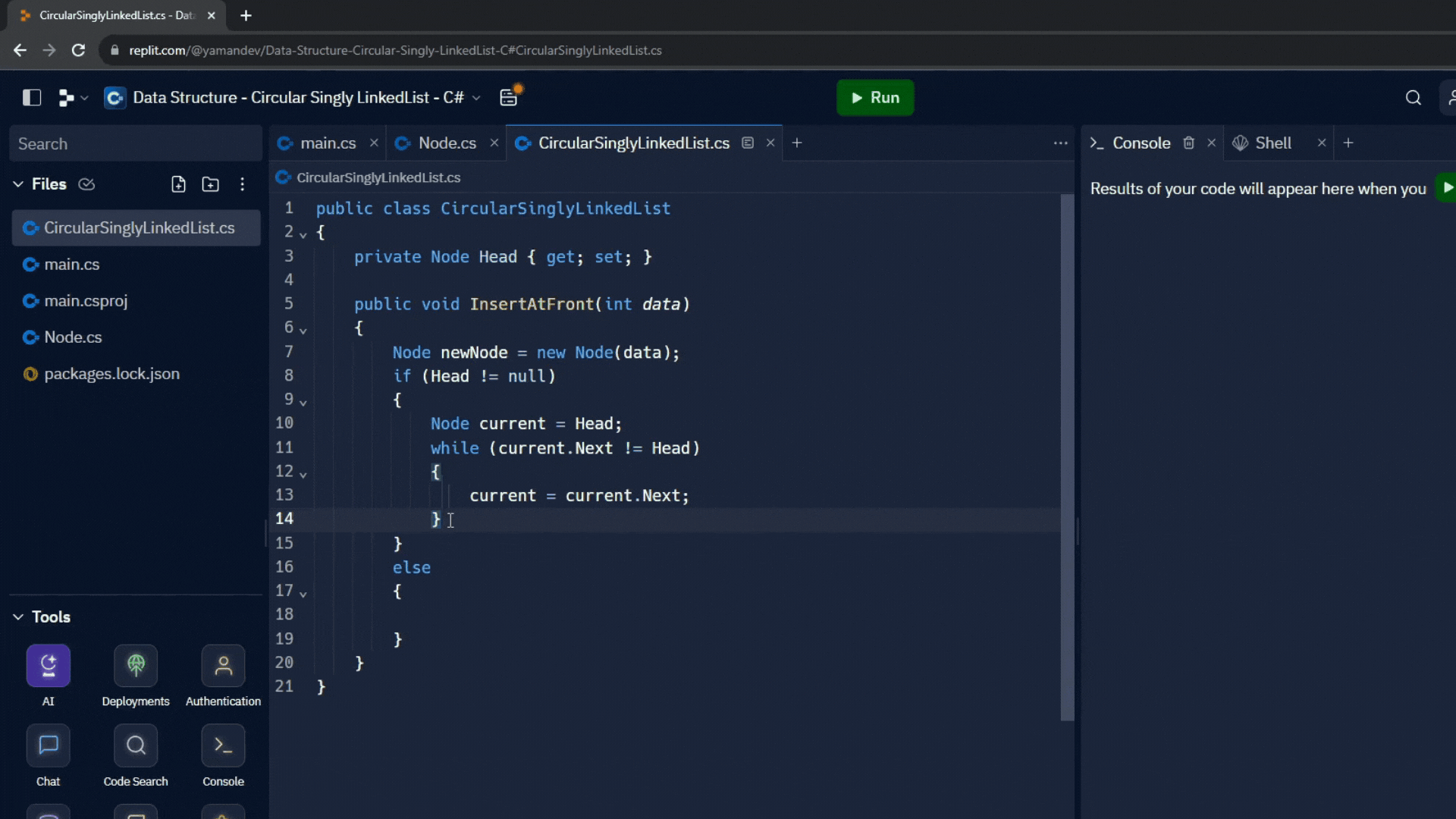
Task: Clear console using trash icon
Action: [x=1188, y=143]
